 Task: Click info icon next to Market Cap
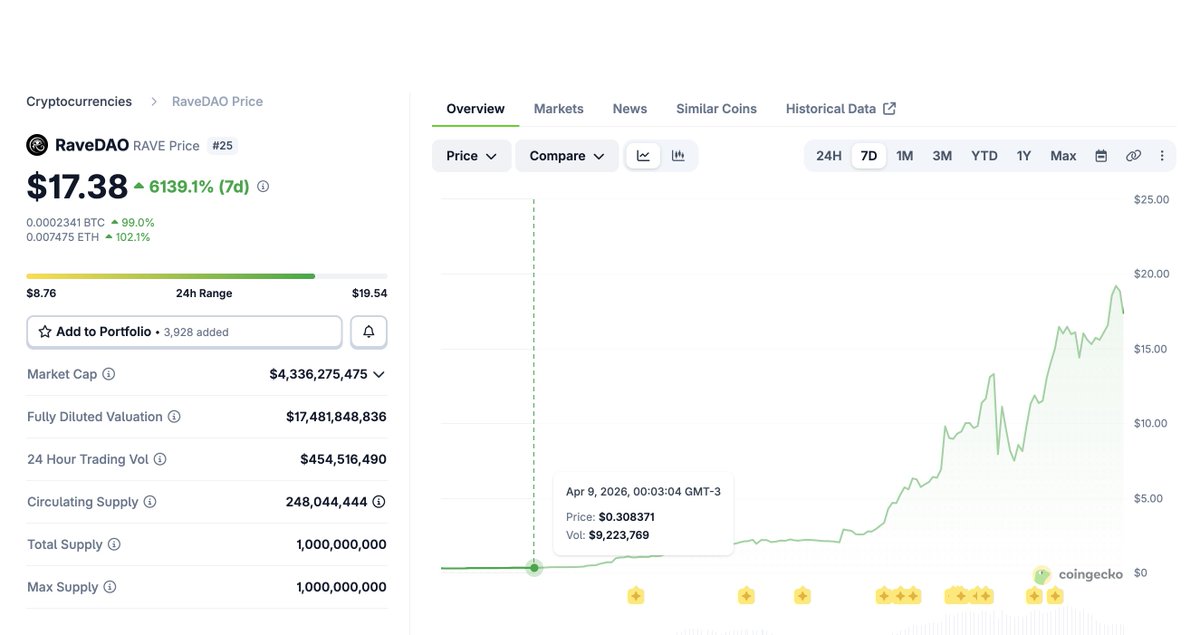(109, 374)
